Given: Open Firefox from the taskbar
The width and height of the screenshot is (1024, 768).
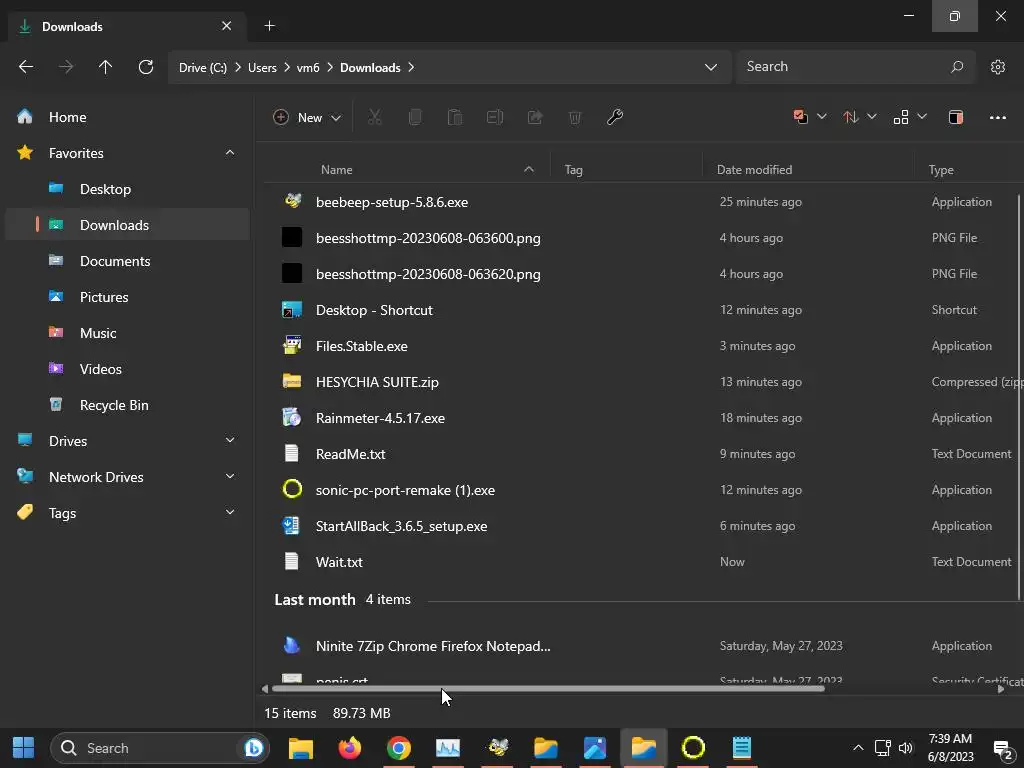Looking at the screenshot, I should pyautogui.click(x=350, y=748).
